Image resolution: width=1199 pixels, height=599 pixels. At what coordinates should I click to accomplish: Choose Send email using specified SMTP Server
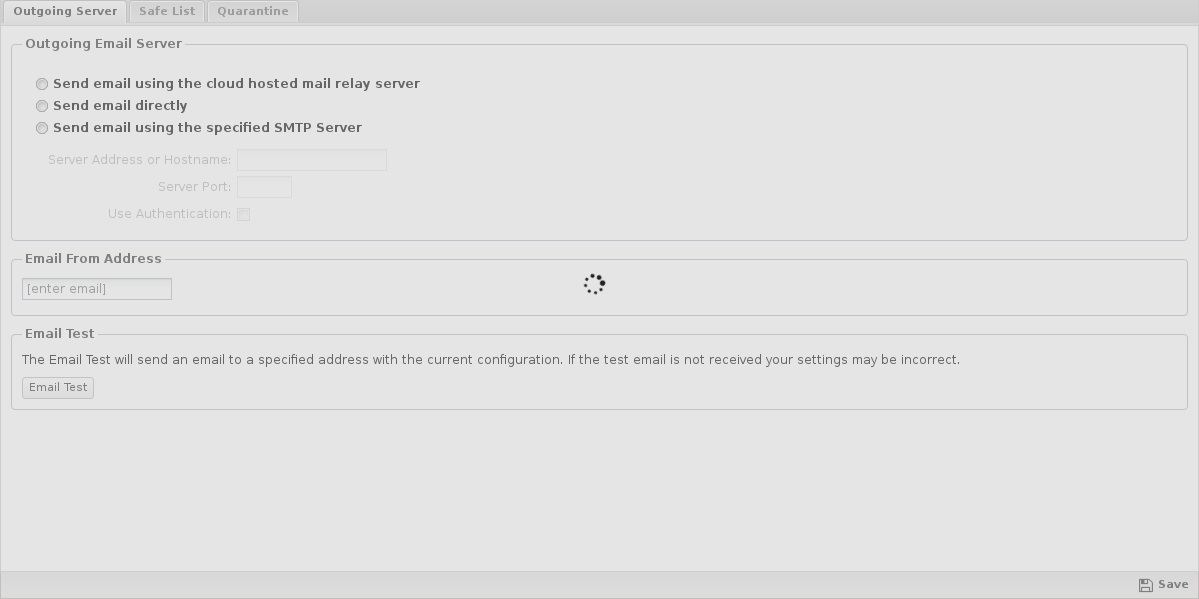42,129
